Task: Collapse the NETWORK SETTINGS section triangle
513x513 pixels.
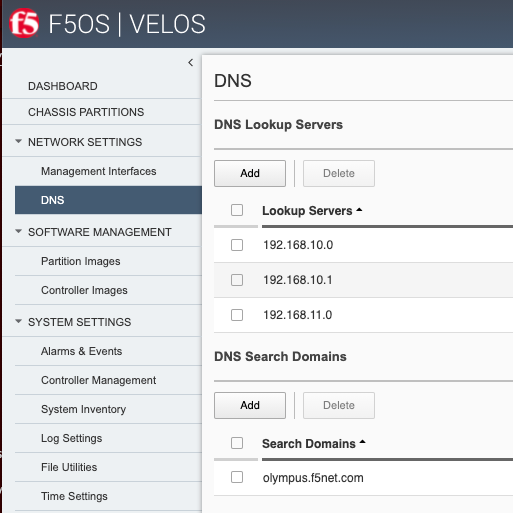Action: (19, 141)
